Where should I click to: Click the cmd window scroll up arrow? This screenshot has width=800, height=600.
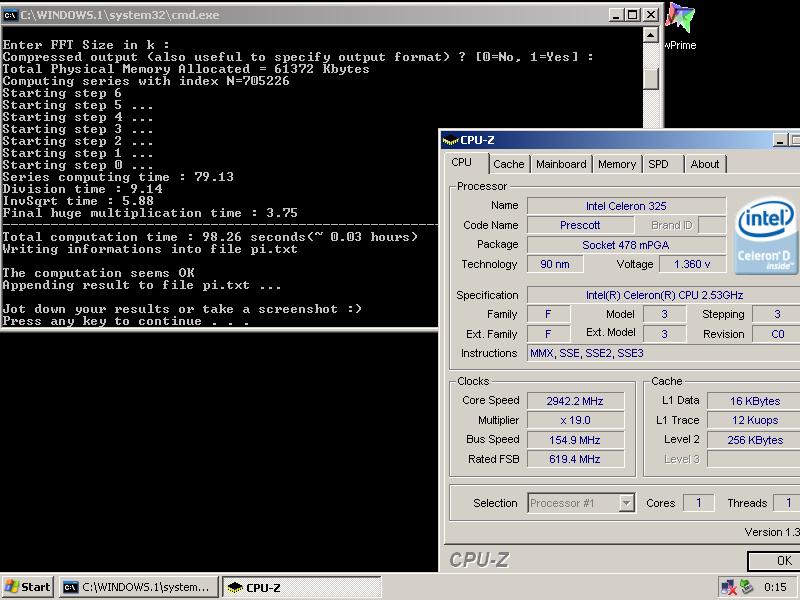[651, 35]
